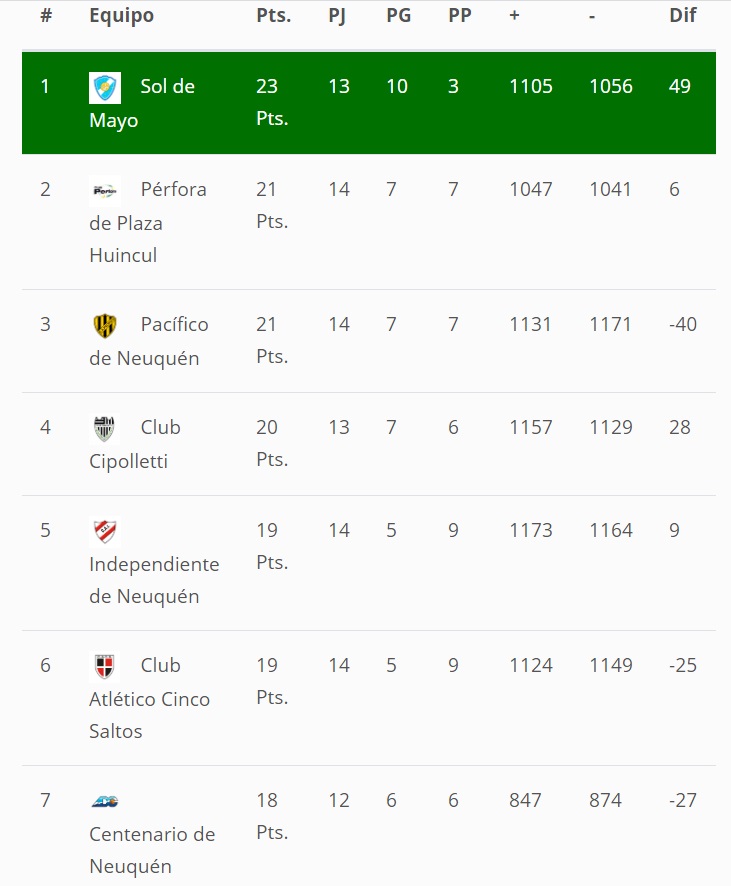Click the # position column header
Image resolution: width=731 pixels, height=886 pixels.
pyautogui.click(x=45, y=16)
